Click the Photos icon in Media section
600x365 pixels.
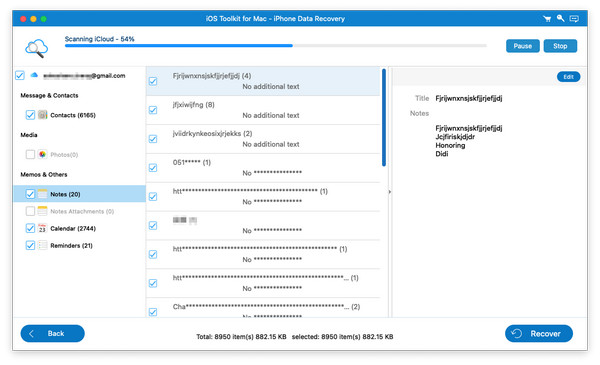42,154
